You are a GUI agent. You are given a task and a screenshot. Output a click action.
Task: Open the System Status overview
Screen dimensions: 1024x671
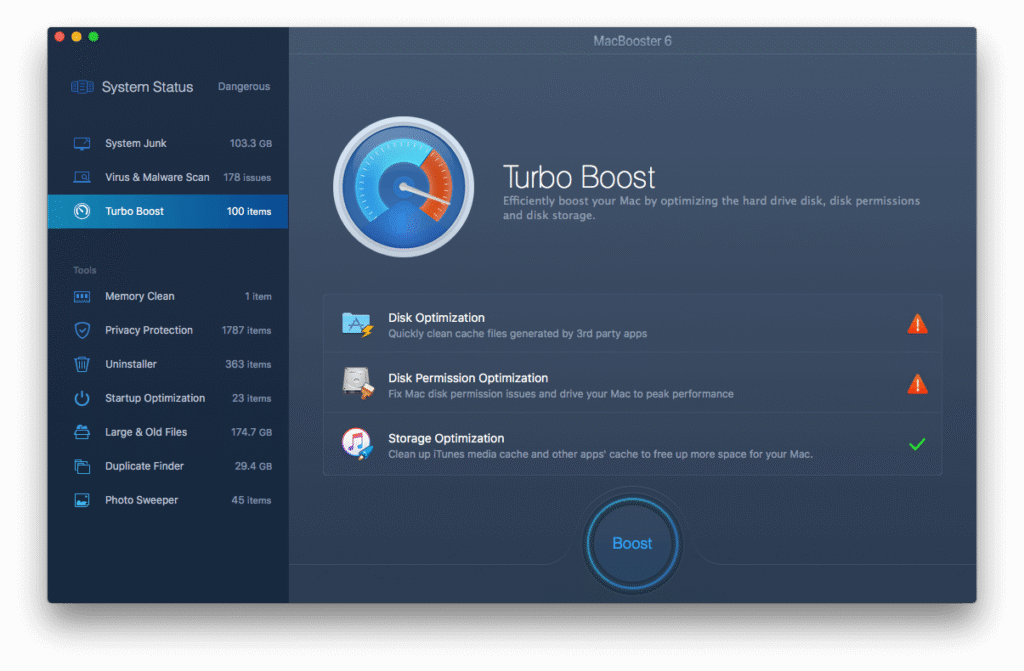point(146,87)
